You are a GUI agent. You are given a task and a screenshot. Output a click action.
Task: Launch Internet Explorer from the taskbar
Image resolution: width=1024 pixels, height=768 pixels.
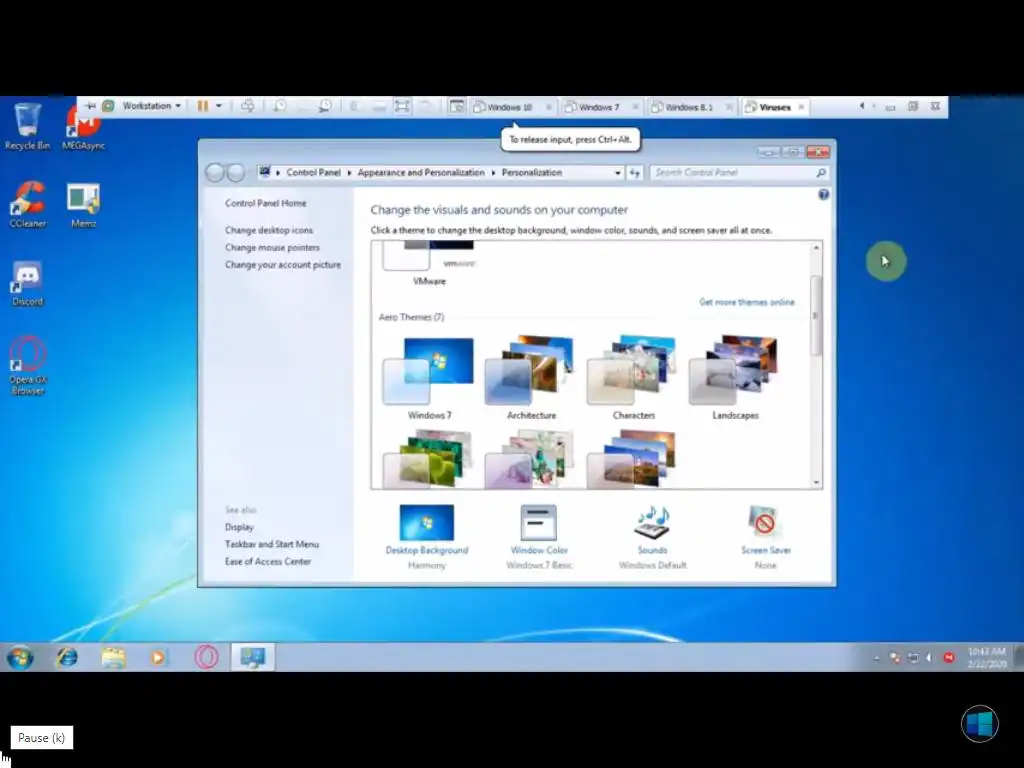tap(67, 657)
